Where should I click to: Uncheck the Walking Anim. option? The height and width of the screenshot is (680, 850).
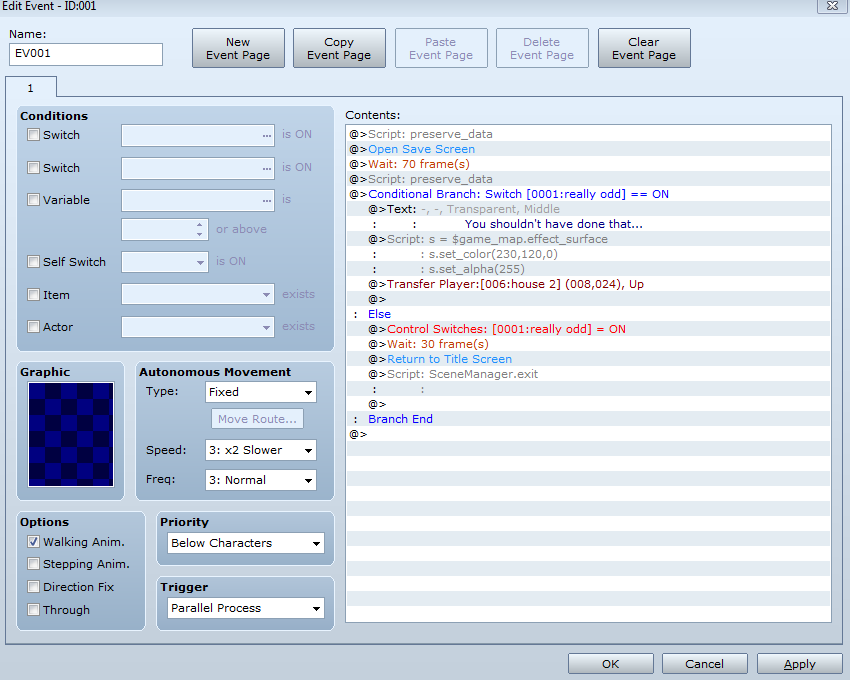point(34,542)
